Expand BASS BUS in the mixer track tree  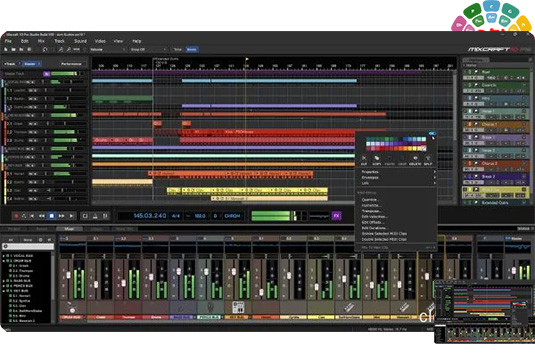(x=3, y=281)
